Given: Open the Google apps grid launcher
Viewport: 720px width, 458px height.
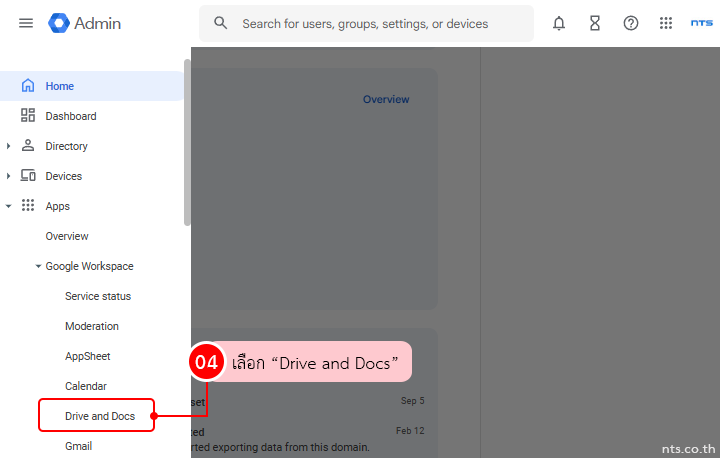Looking at the screenshot, I should [666, 23].
